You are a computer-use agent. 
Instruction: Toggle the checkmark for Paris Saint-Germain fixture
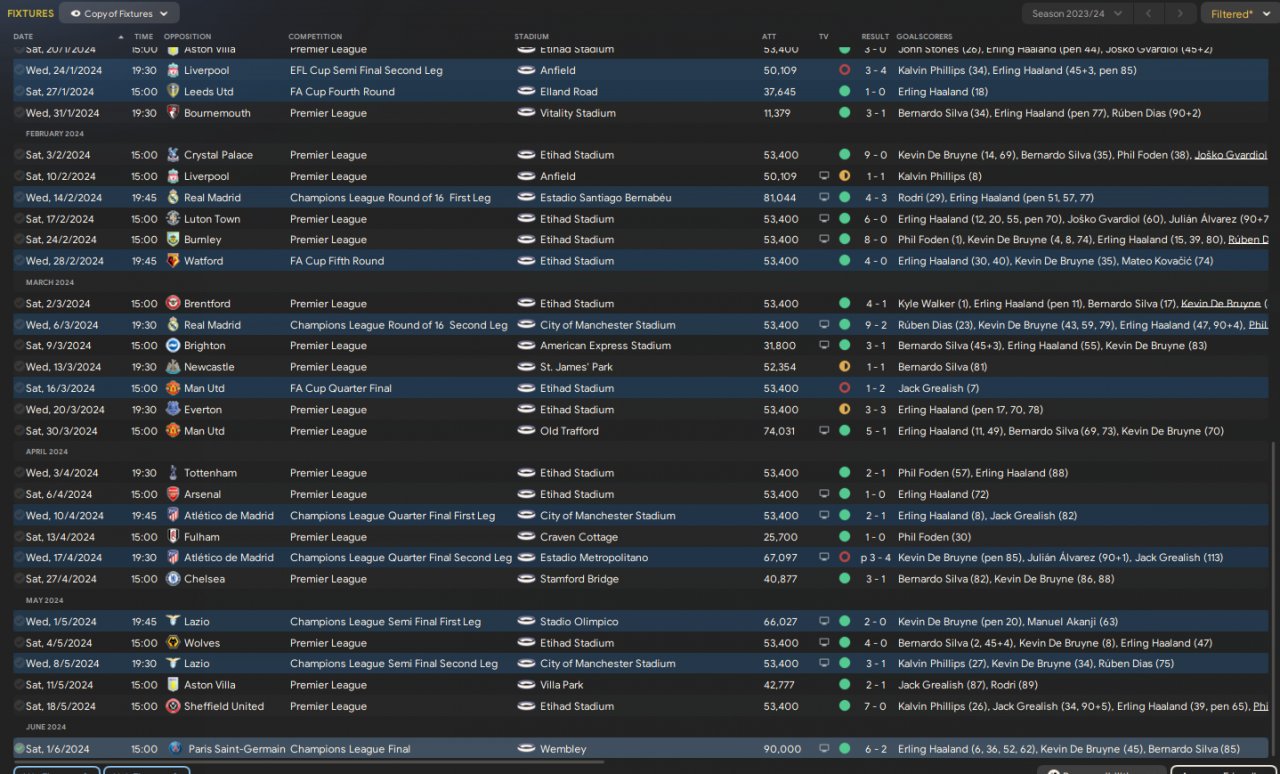click(19, 749)
